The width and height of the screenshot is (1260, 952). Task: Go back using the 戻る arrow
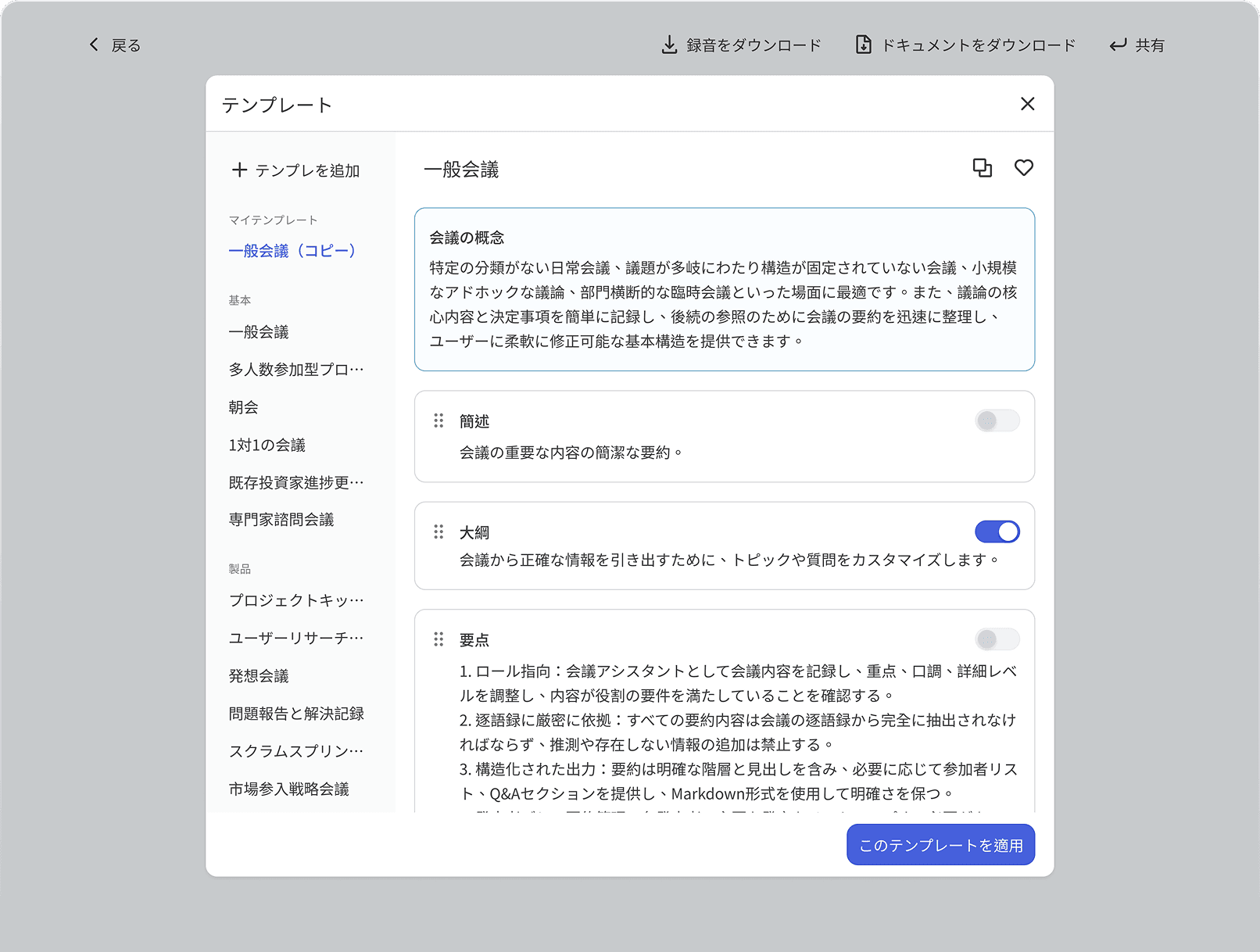click(95, 45)
